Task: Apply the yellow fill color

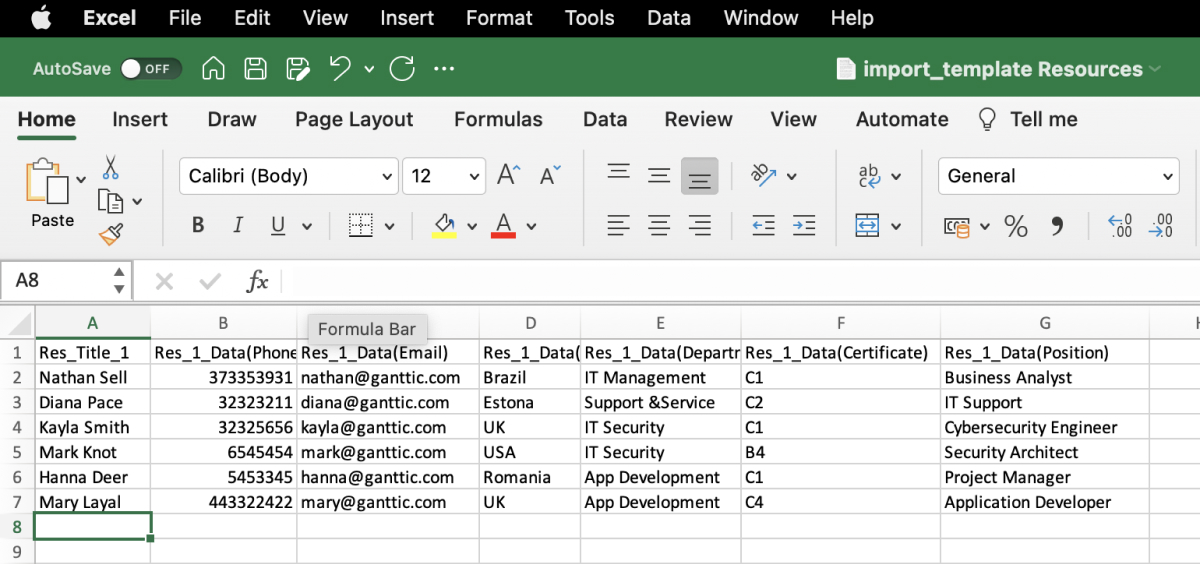Action: (444, 225)
